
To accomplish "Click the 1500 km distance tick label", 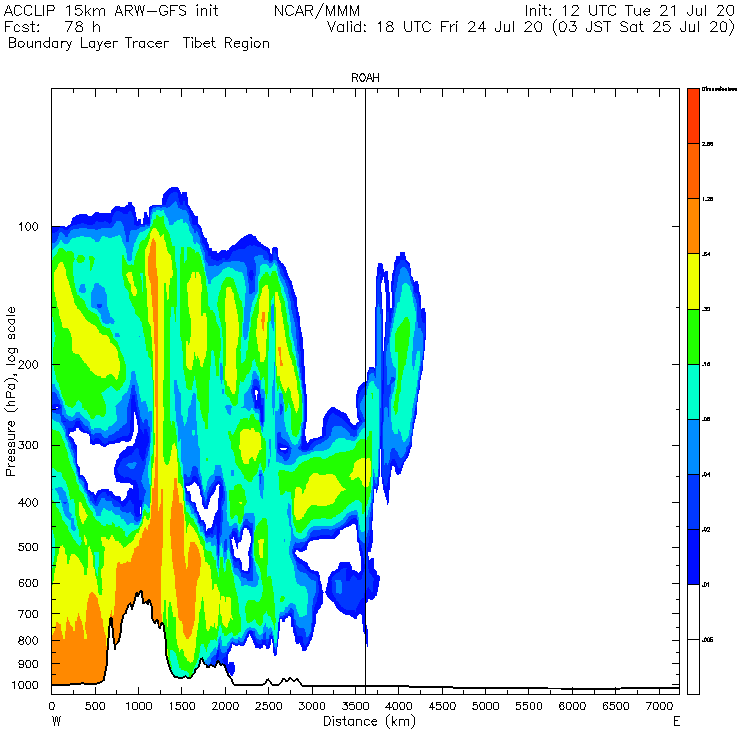I will (182, 706).
